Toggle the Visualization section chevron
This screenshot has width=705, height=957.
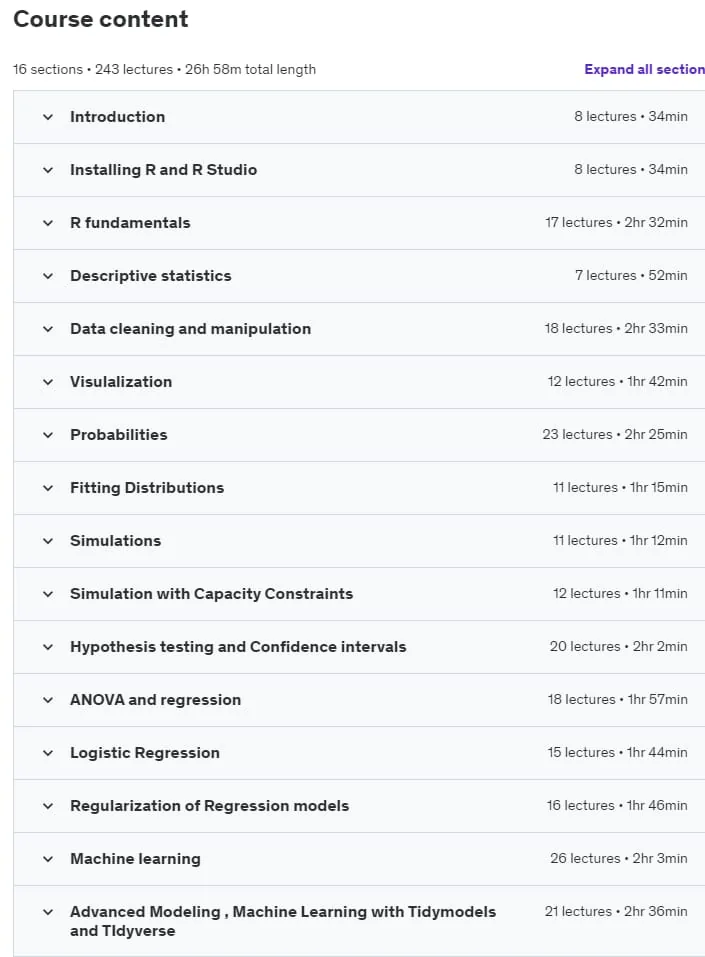[48, 383]
